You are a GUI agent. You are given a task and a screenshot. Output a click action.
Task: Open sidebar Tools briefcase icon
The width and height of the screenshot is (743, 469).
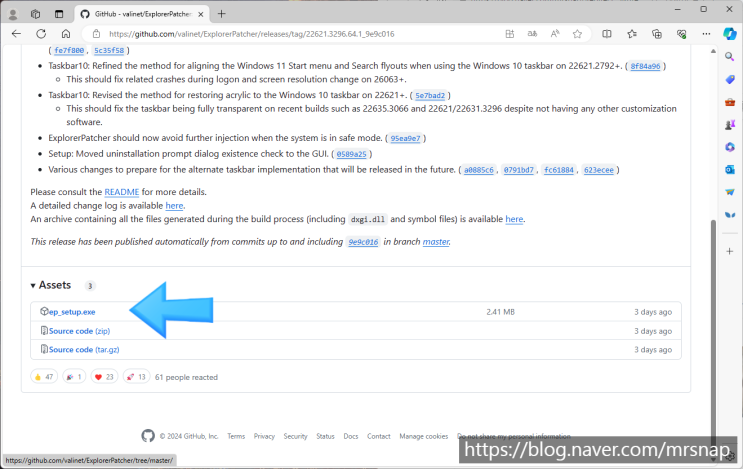point(730,102)
